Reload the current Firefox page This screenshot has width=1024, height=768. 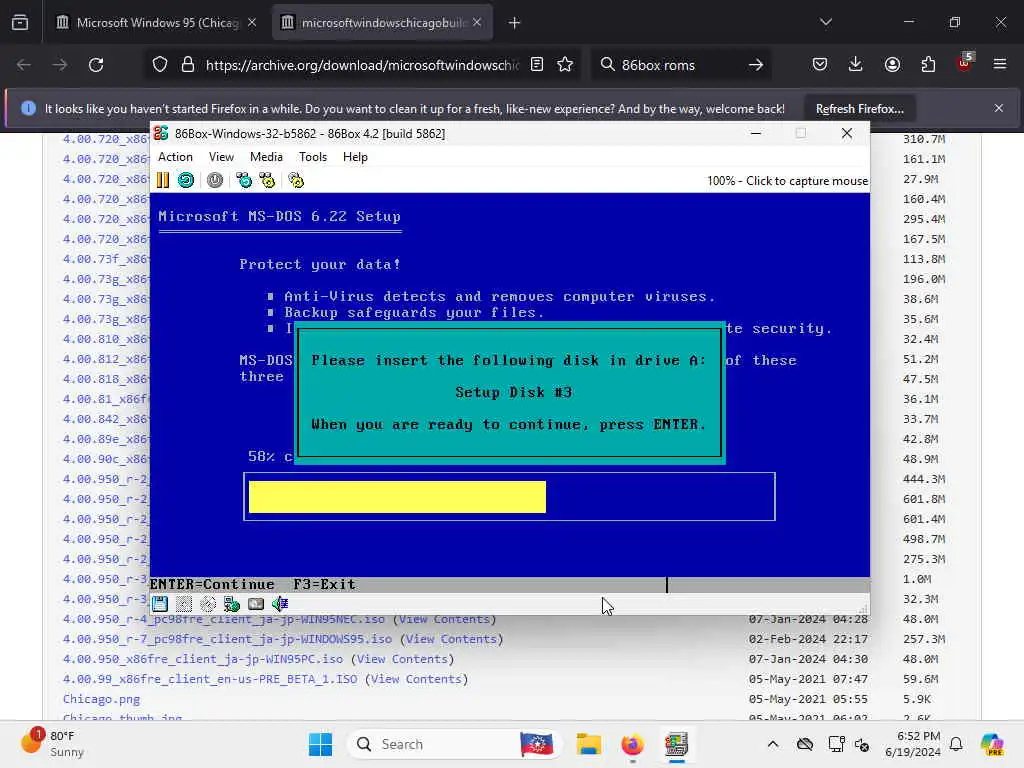(96, 65)
